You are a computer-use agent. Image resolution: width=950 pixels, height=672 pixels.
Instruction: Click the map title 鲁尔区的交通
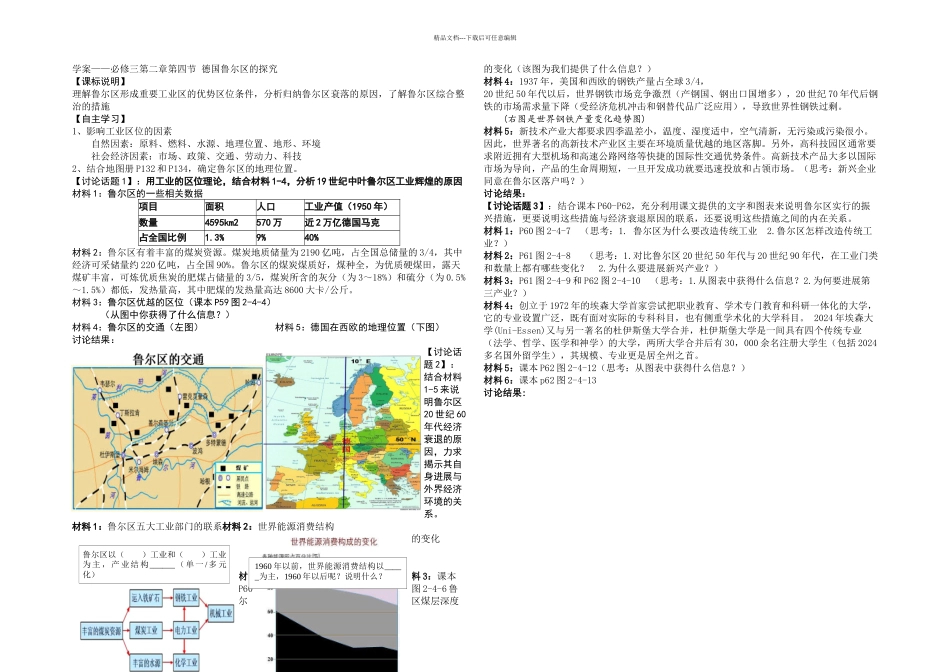pyautogui.click(x=168, y=359)
